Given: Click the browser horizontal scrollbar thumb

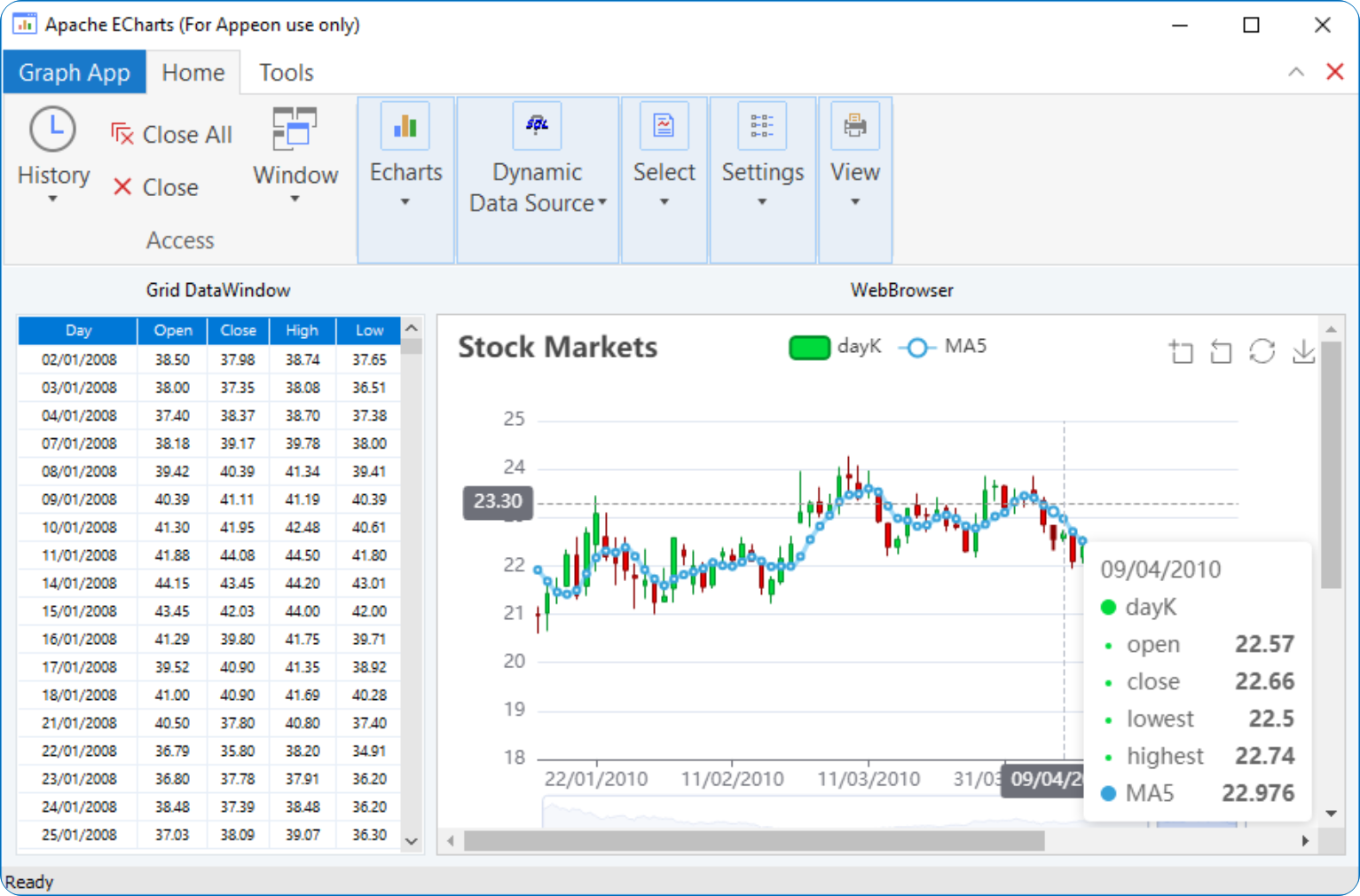Looking at the screenshot, I should pyautogui.click(x=754, y=840).
